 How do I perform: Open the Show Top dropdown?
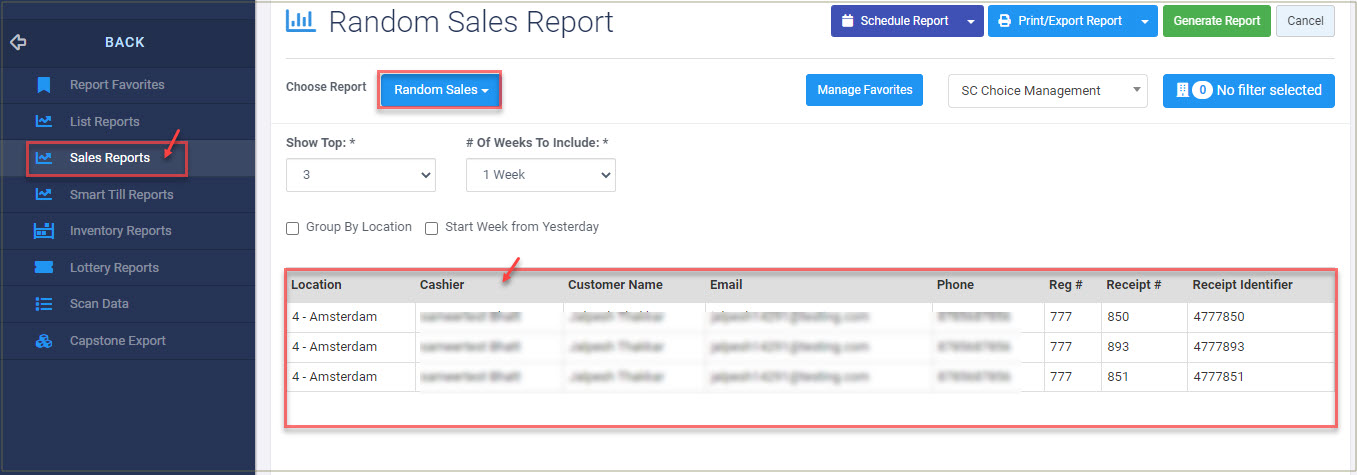360,175
